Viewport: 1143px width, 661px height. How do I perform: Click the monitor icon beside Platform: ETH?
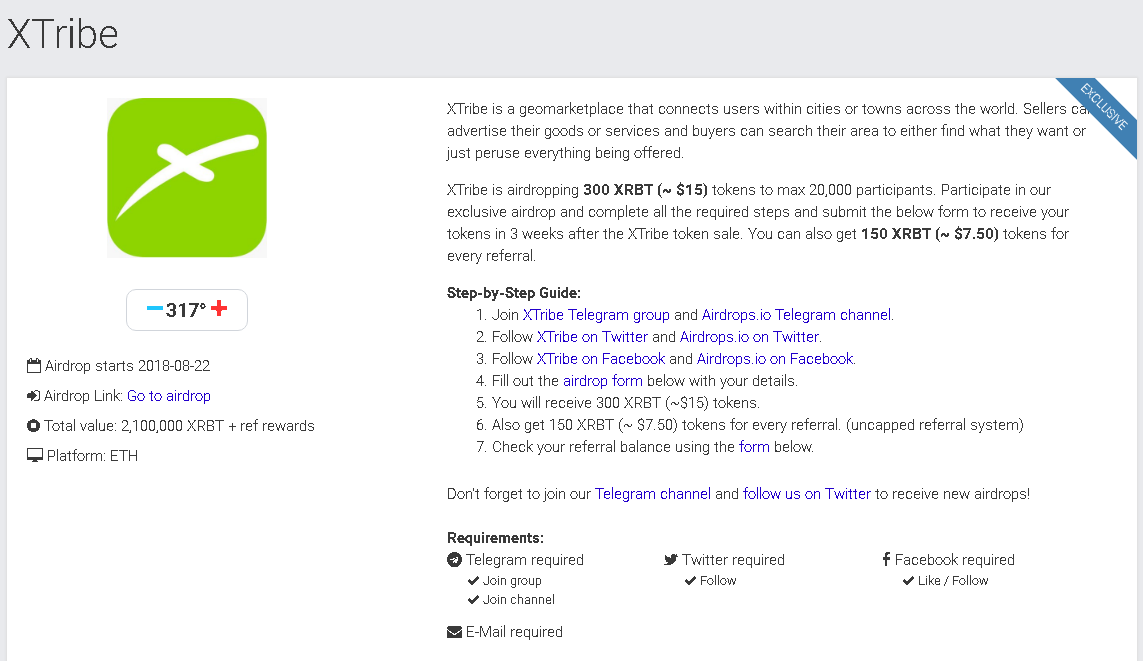[x=35, y=456]
